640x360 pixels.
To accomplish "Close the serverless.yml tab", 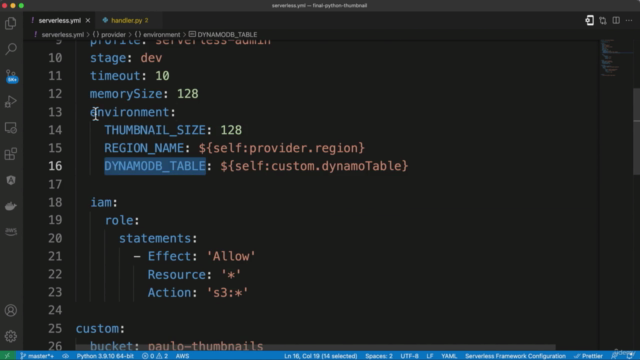I will point(88,20).
